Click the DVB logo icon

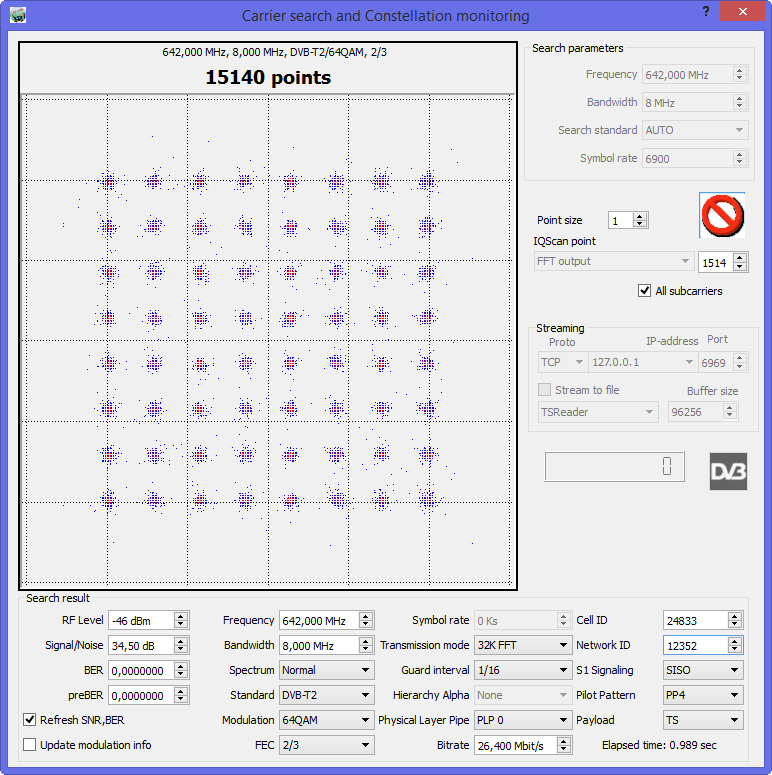[x=728, y=472]
